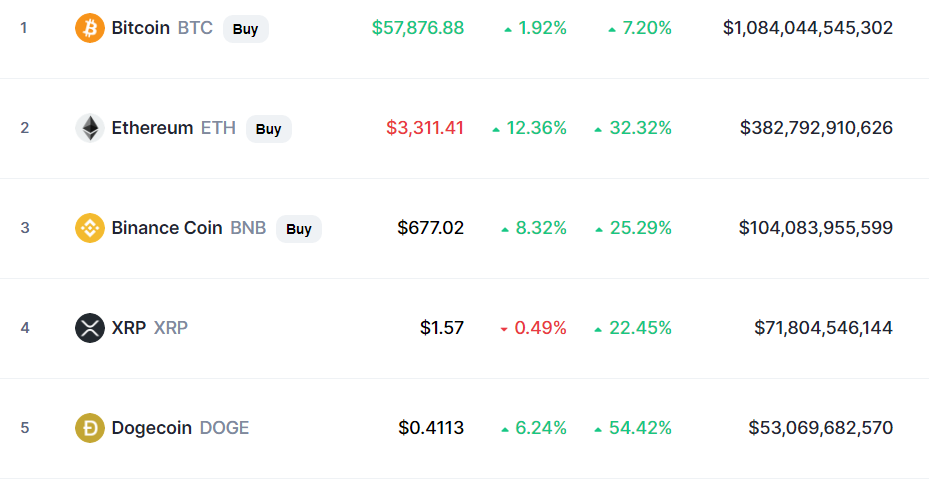Click the Ethereum logo icon
The image size is (929, 483).
coord(90,128)
